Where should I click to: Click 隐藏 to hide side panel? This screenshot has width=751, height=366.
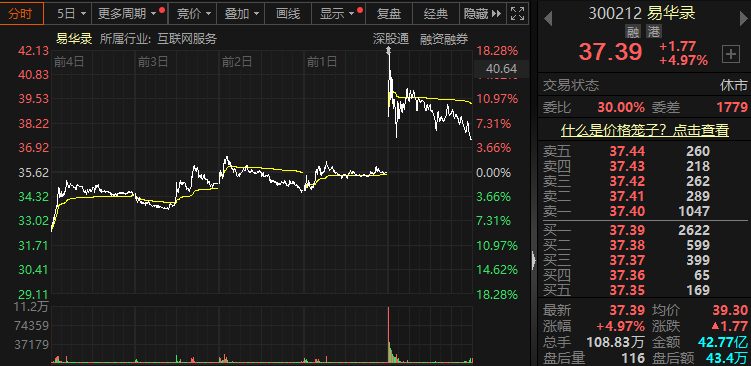tap(482, 13)
